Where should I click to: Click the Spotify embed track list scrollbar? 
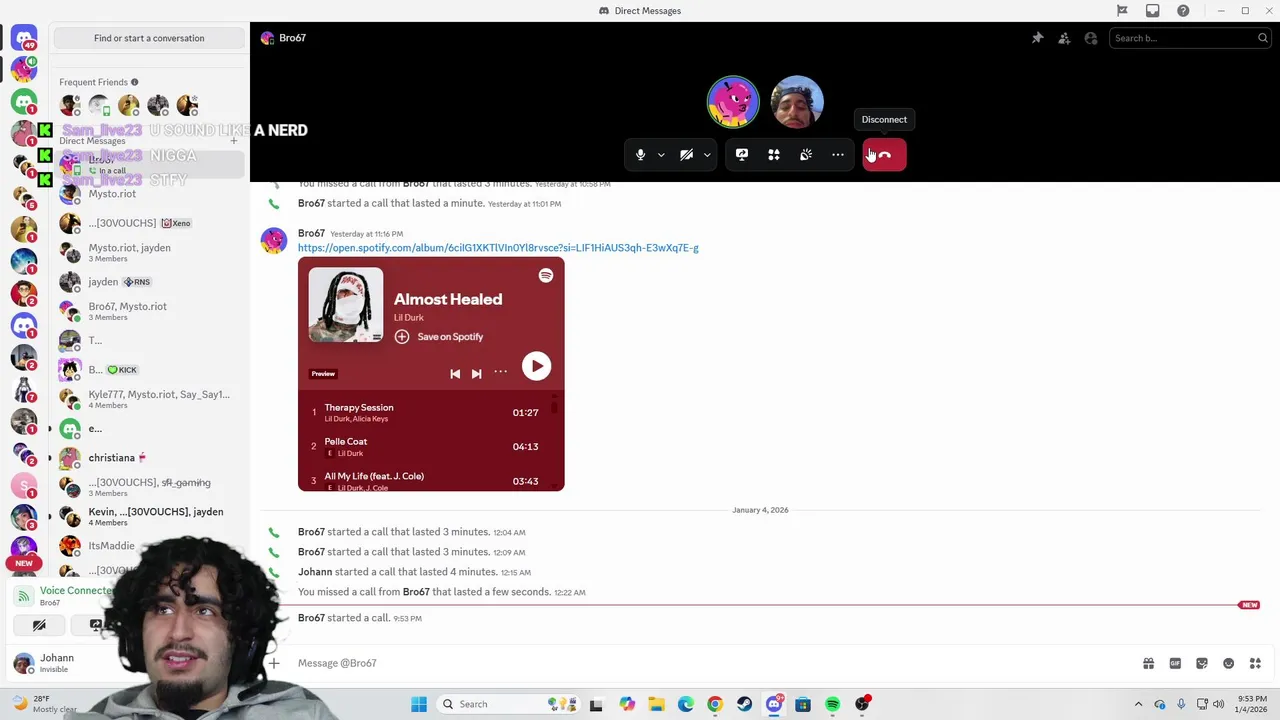[x=554, y=408]
